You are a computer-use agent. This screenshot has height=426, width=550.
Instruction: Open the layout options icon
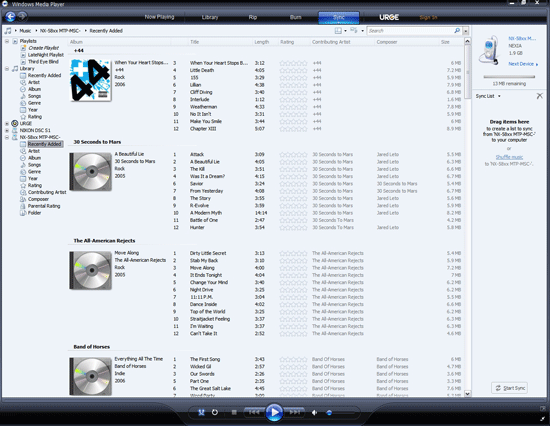click(x=338, y=31)
